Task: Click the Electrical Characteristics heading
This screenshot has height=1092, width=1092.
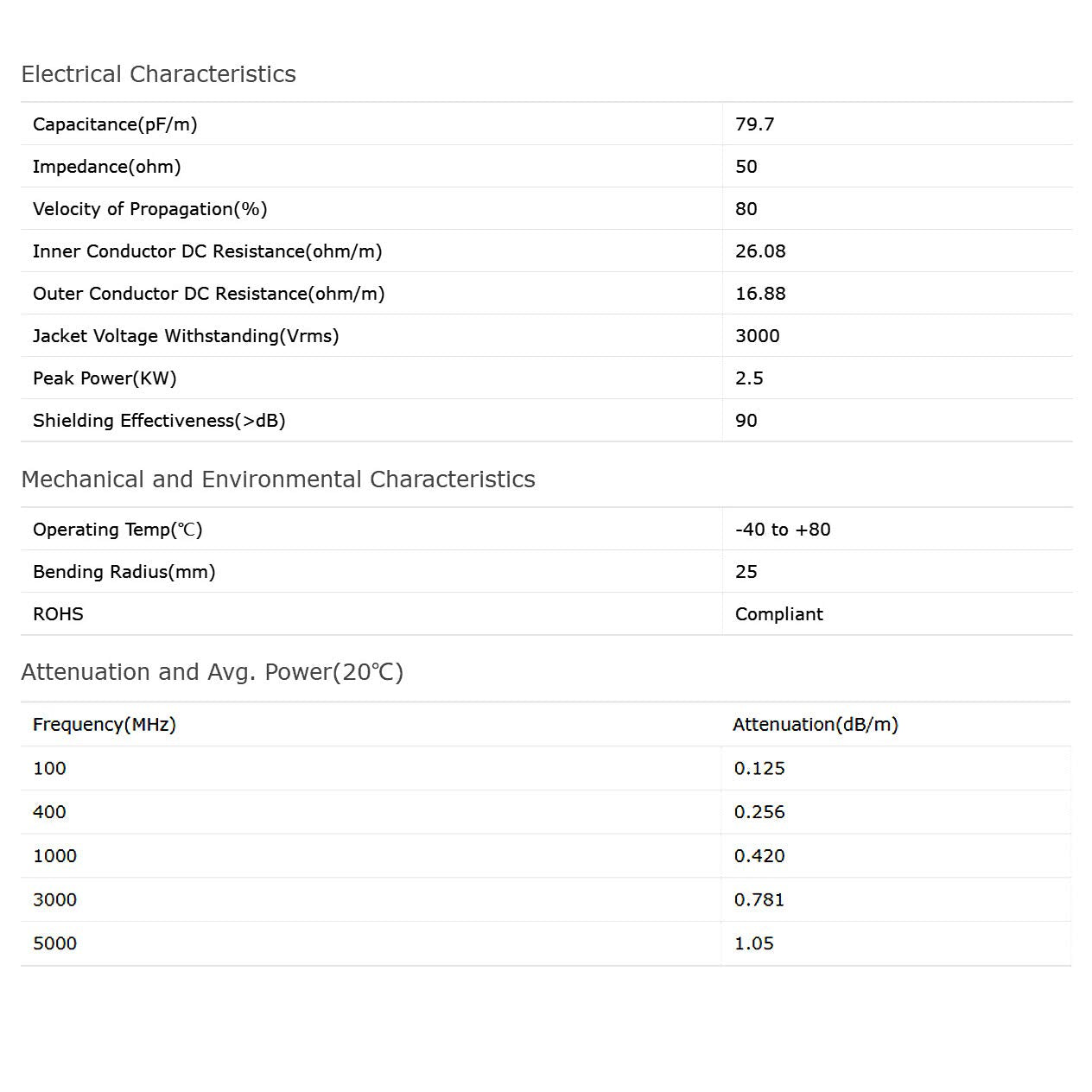Action: point(158,74)
